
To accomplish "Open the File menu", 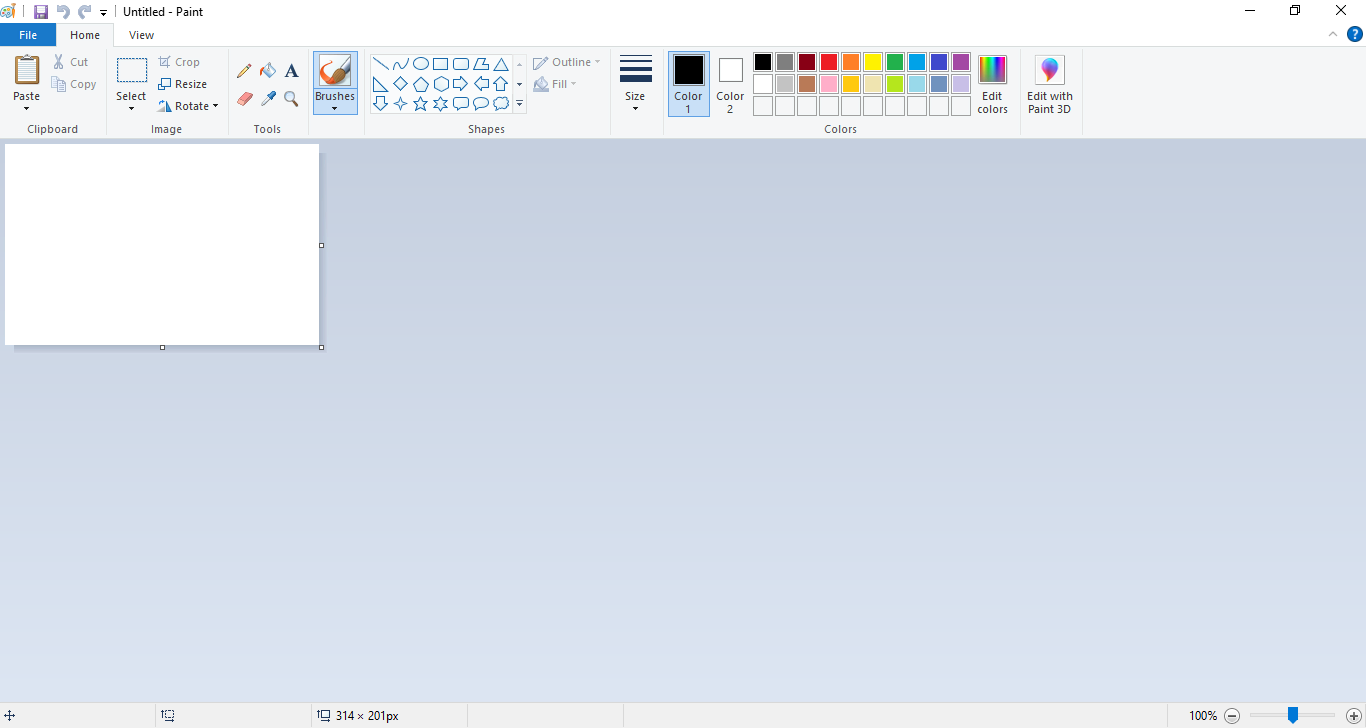I will [x=28, y=35].
